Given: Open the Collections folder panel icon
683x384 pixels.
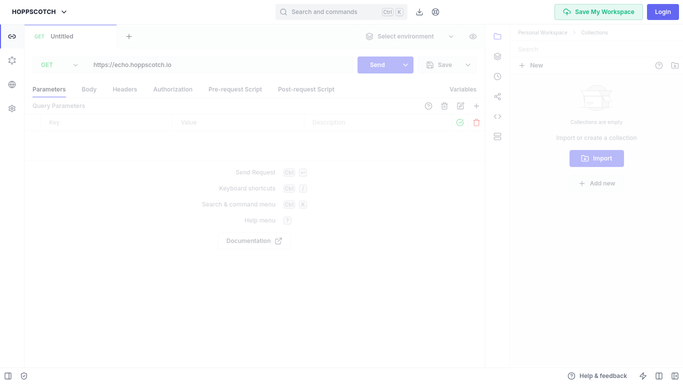Looking at the screenshot, I should tap(497, 37).
